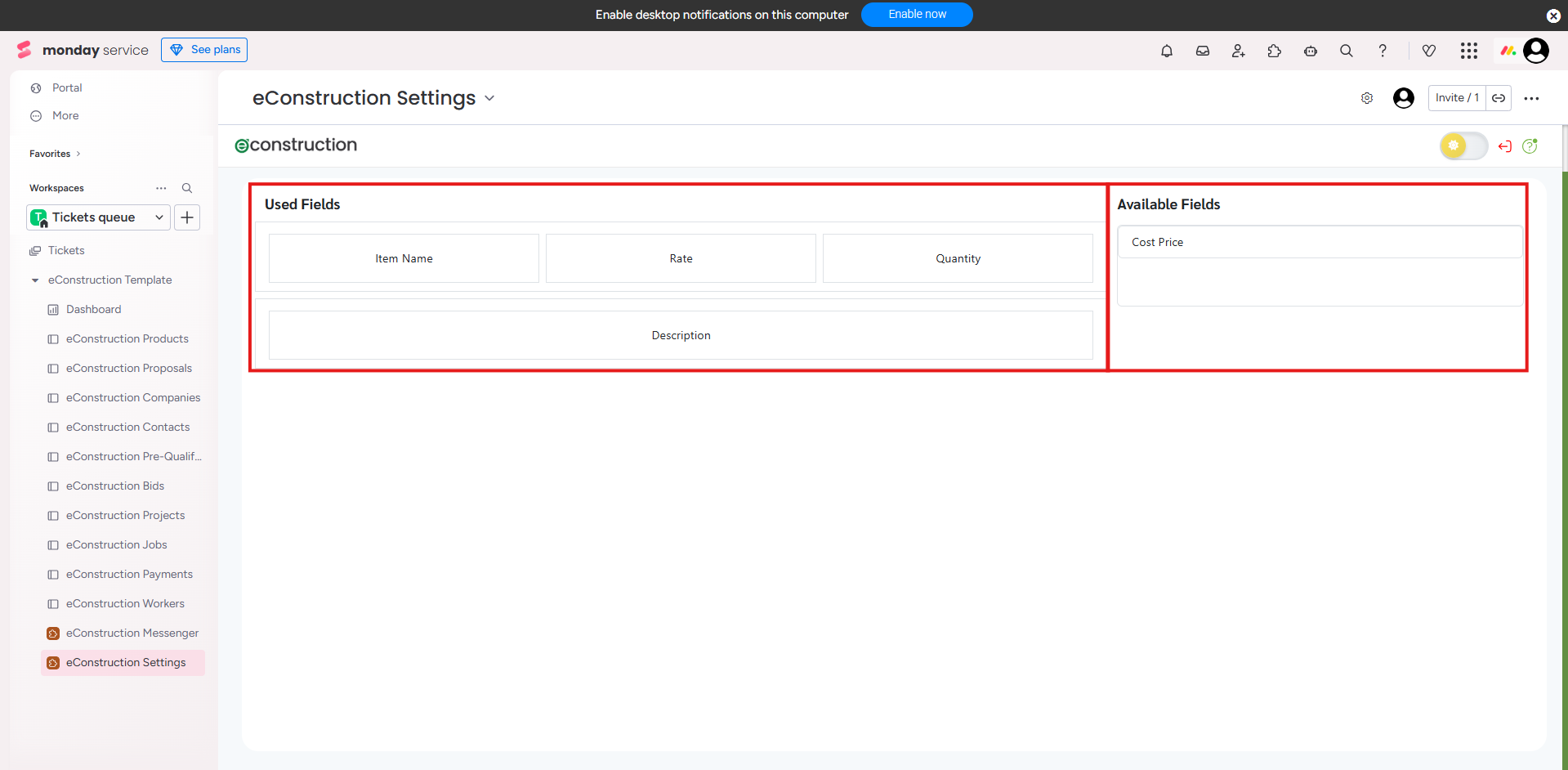1568x770 pixels.
Task: Expand the eConstruction Settings title dropdown
Action: pos(489,98)
